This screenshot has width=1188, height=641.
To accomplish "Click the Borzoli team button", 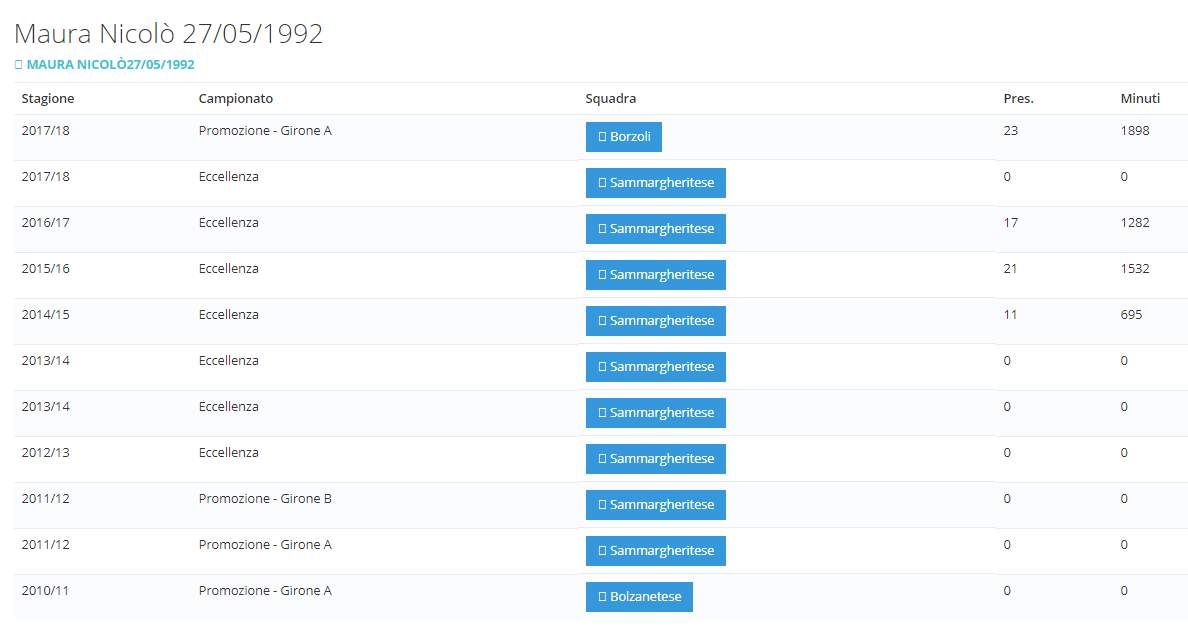I will click(x=623, y=137).
